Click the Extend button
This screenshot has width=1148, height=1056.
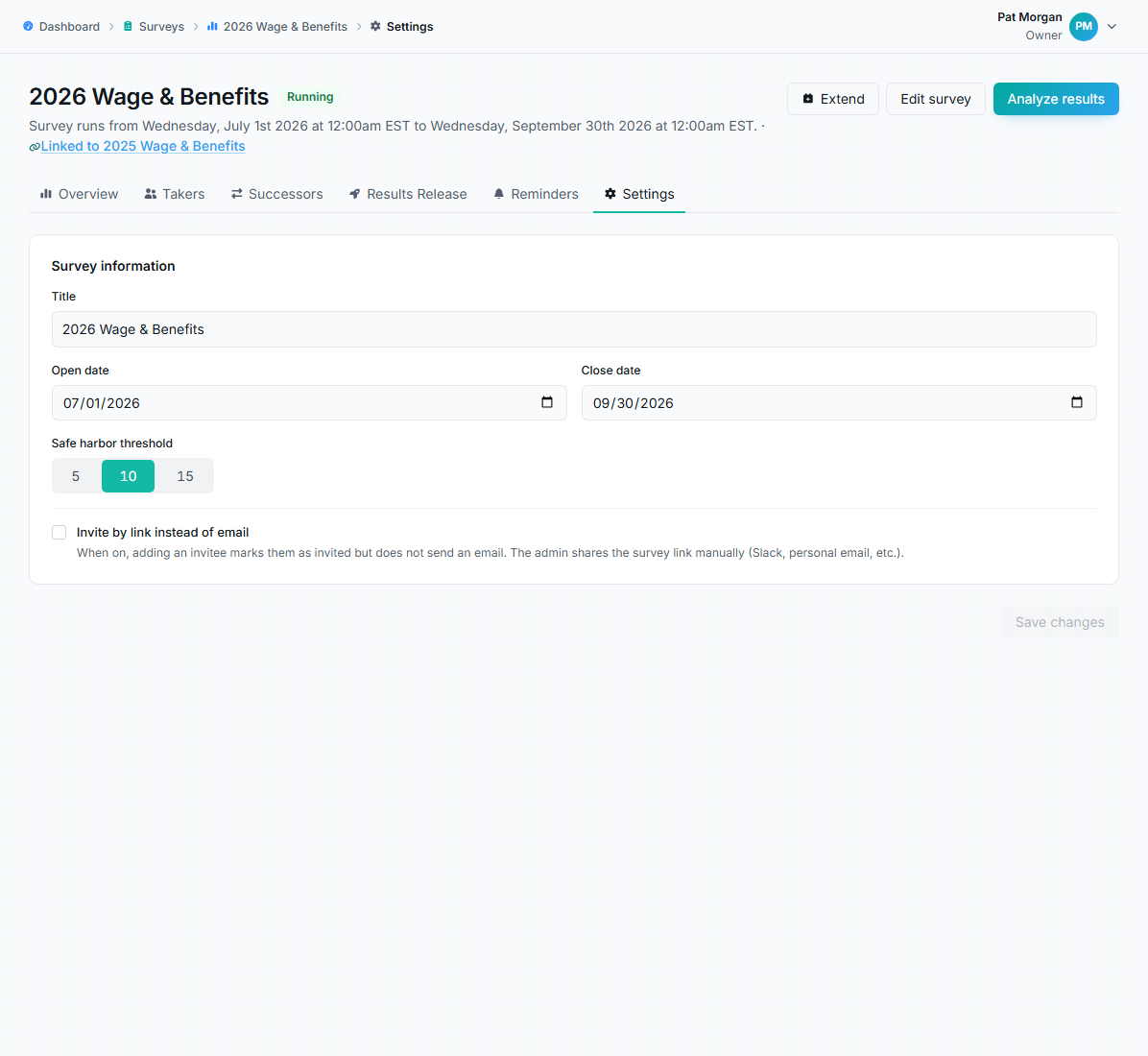(x=833, y=99)
